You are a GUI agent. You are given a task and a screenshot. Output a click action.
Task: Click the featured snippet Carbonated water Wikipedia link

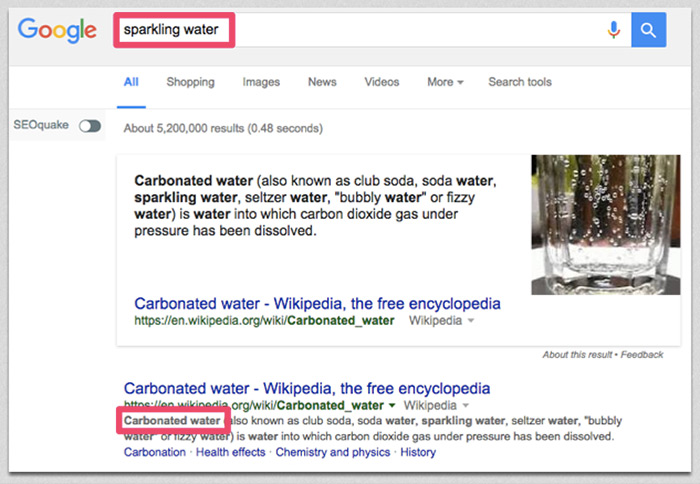point(317,303)
